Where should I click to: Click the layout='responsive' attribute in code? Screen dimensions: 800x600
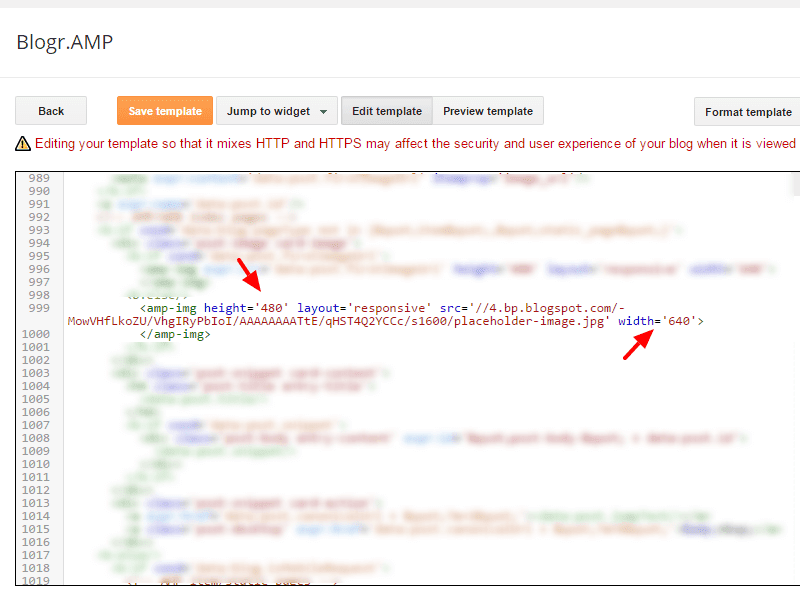coord(364,308)
